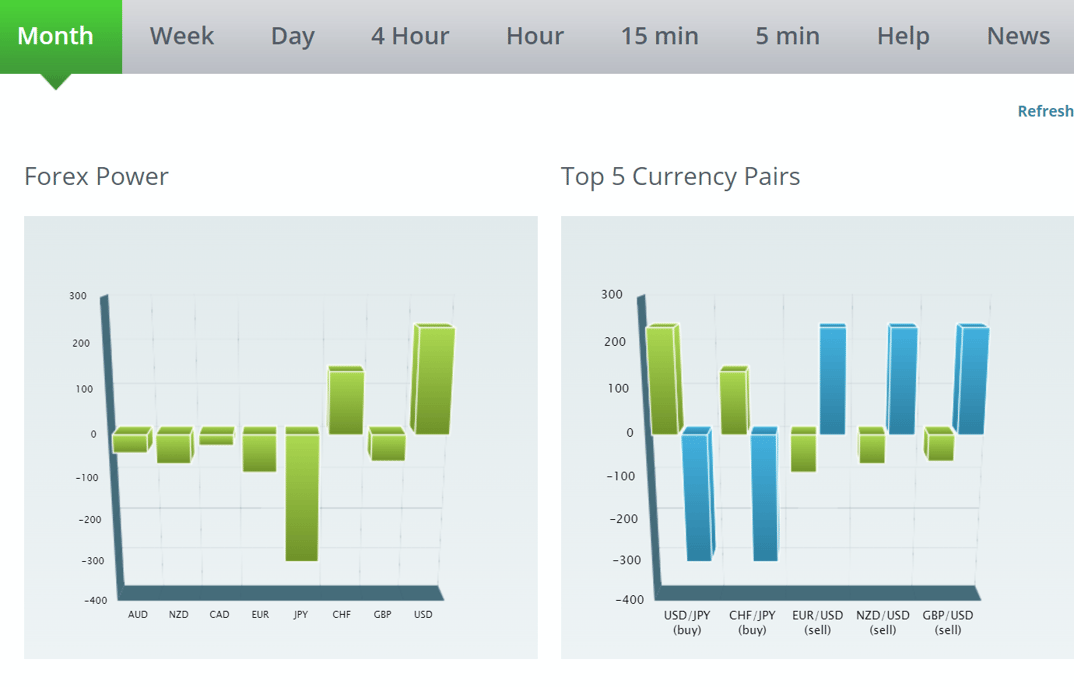1074x687 pixels.
Task: Open the 5 min tab
Action: coord(787,36)
